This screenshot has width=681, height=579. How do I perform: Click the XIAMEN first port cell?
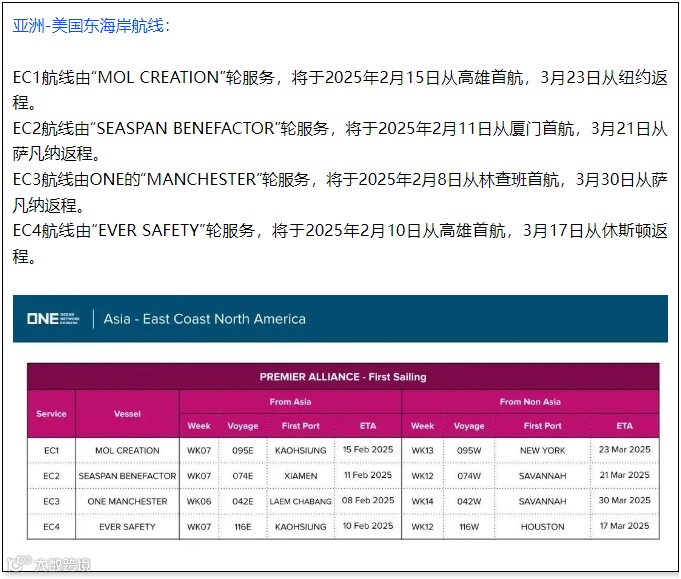click(301, 476)
